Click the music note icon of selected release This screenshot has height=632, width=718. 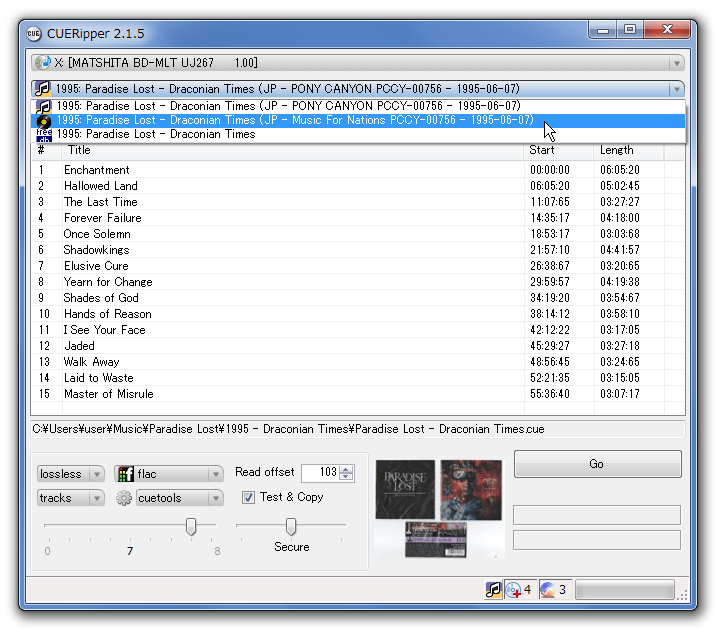click(x=43, y=89)
